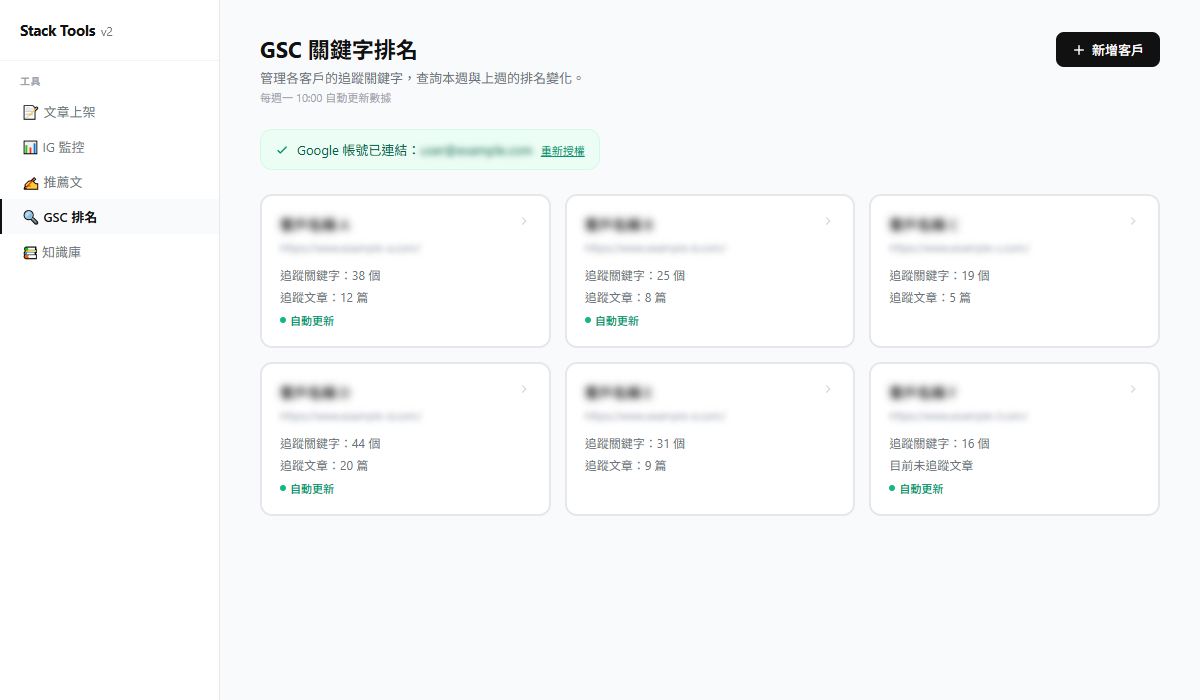
Task: Open chevron on the 25-keyword client card
Action: 828,221
